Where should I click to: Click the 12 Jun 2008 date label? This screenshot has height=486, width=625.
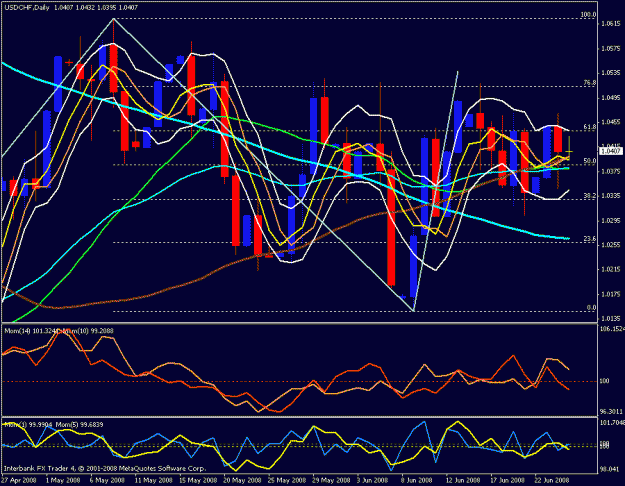click(x=463, y=480)
